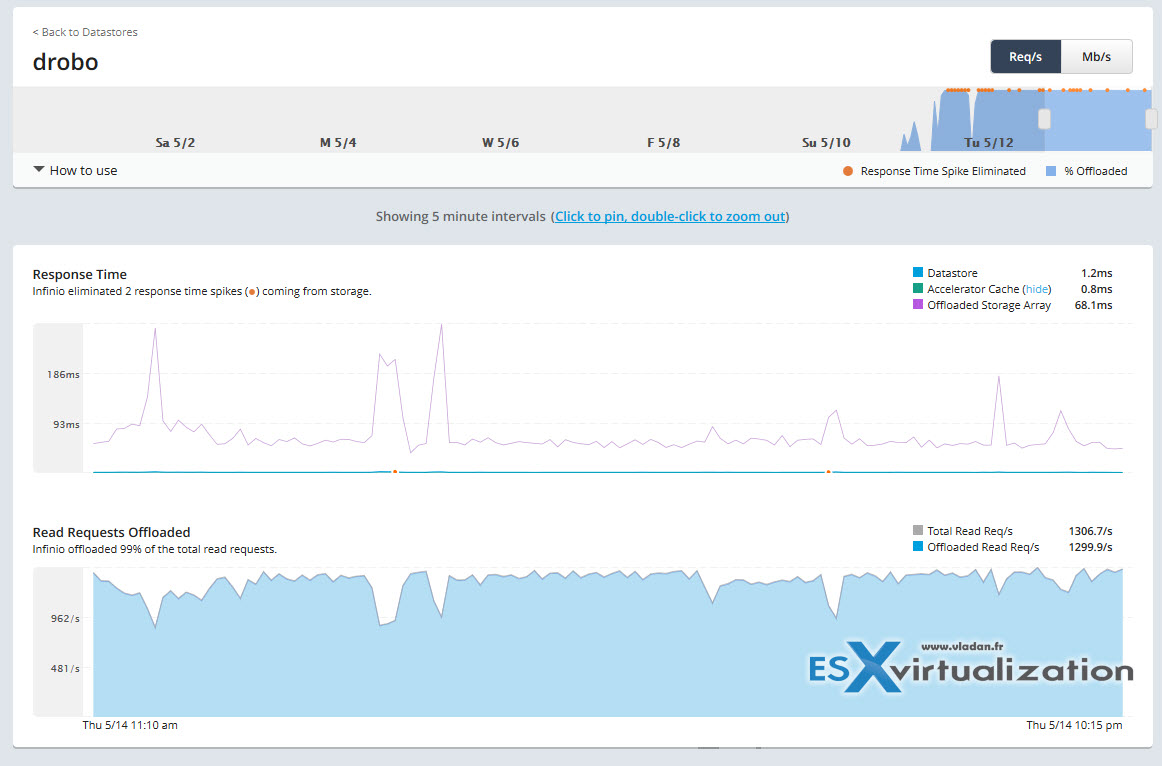Select Su 5/10 on the timeline
This screenshot has height=766, width=1162.
pos(826,142)
